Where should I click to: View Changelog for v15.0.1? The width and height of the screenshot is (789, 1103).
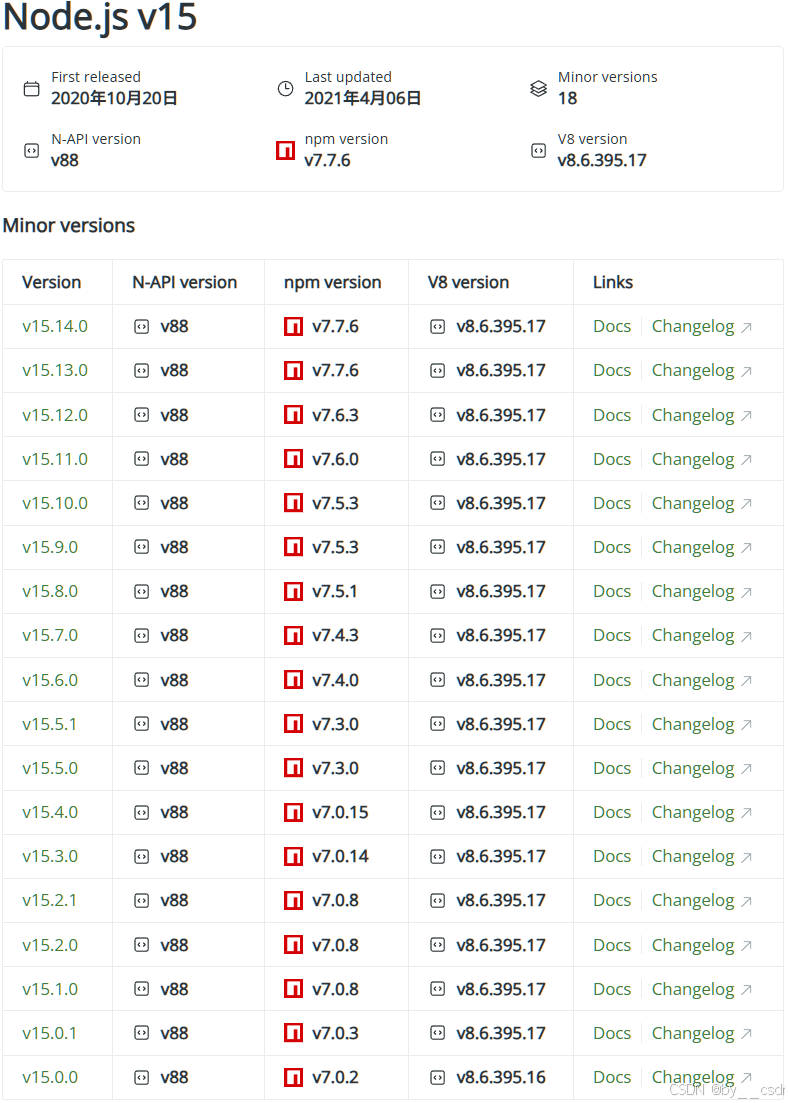tap(693, 1033)
